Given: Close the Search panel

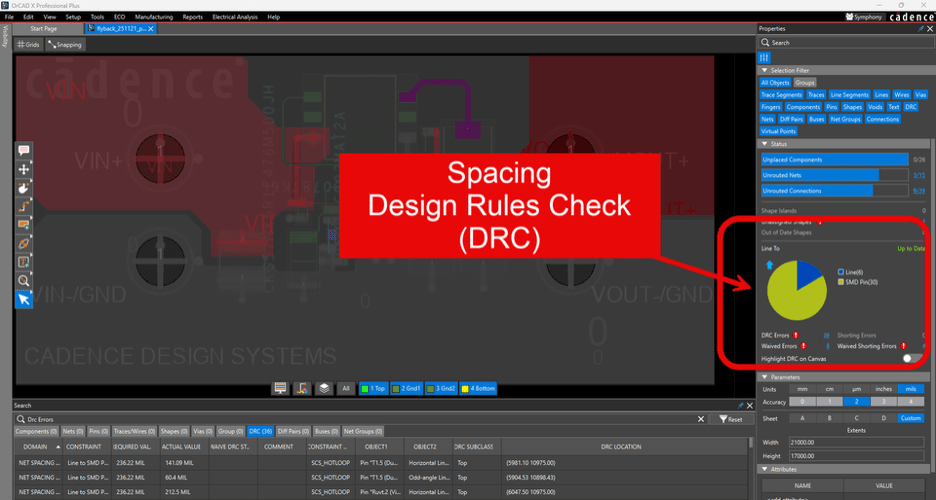Looking at the screenshot, I should click(x=750, y=406).
